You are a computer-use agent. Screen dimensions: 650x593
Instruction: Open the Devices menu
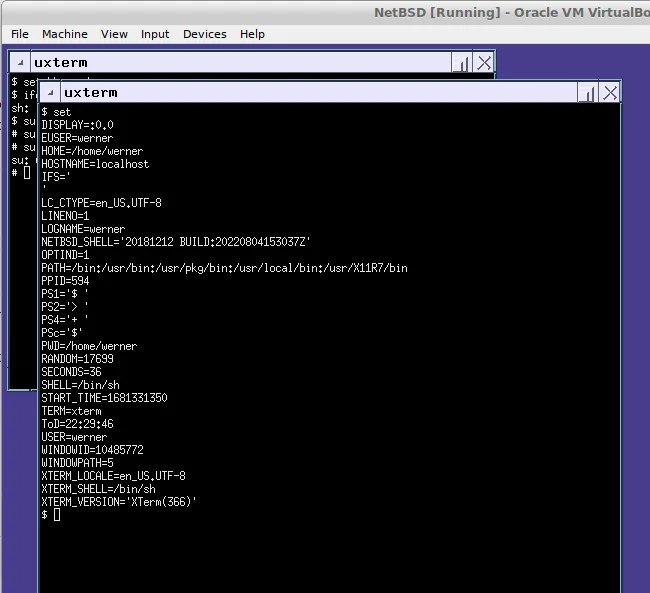(x=204, y=34)
